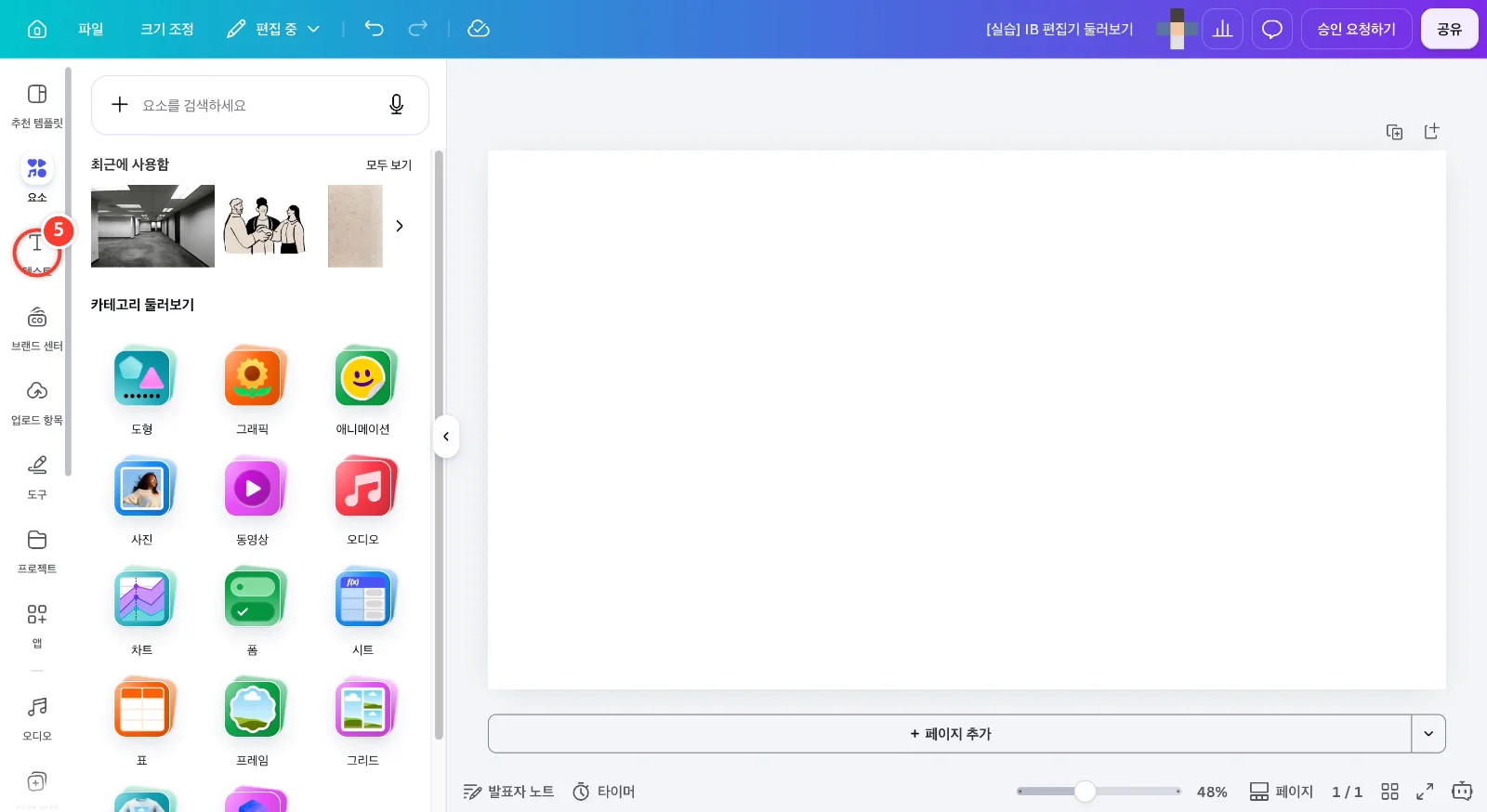Screen dimensions: 1487x812
Task: Open 앱 apps panel
Action: tap(37, 625)
